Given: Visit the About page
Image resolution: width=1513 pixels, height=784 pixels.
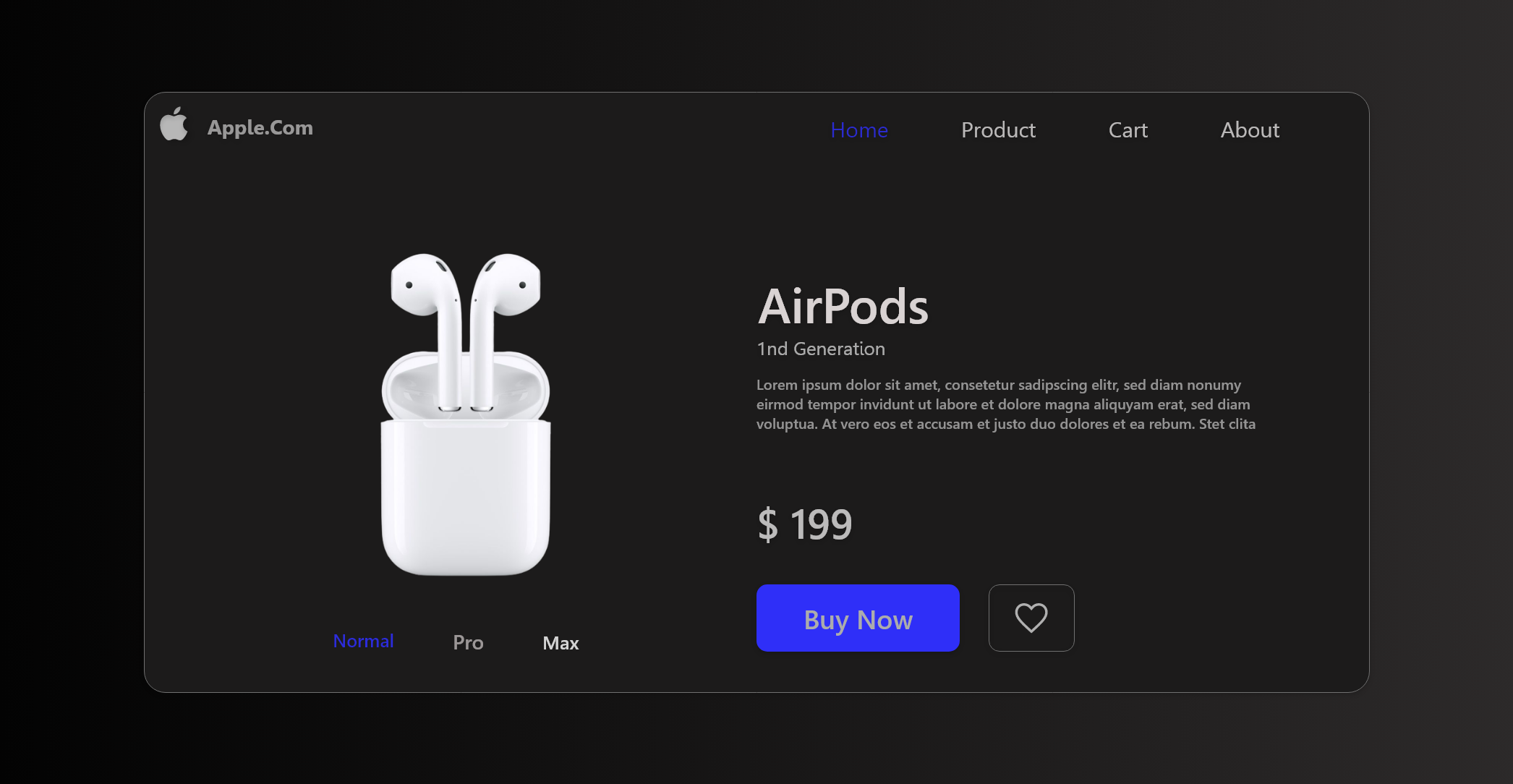Looking at the screenshot, I should click(1250, 130).
